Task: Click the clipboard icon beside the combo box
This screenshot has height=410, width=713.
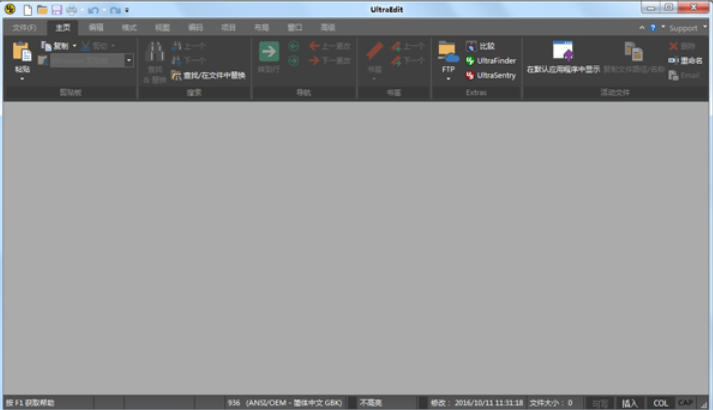Action: click(43, 60)
